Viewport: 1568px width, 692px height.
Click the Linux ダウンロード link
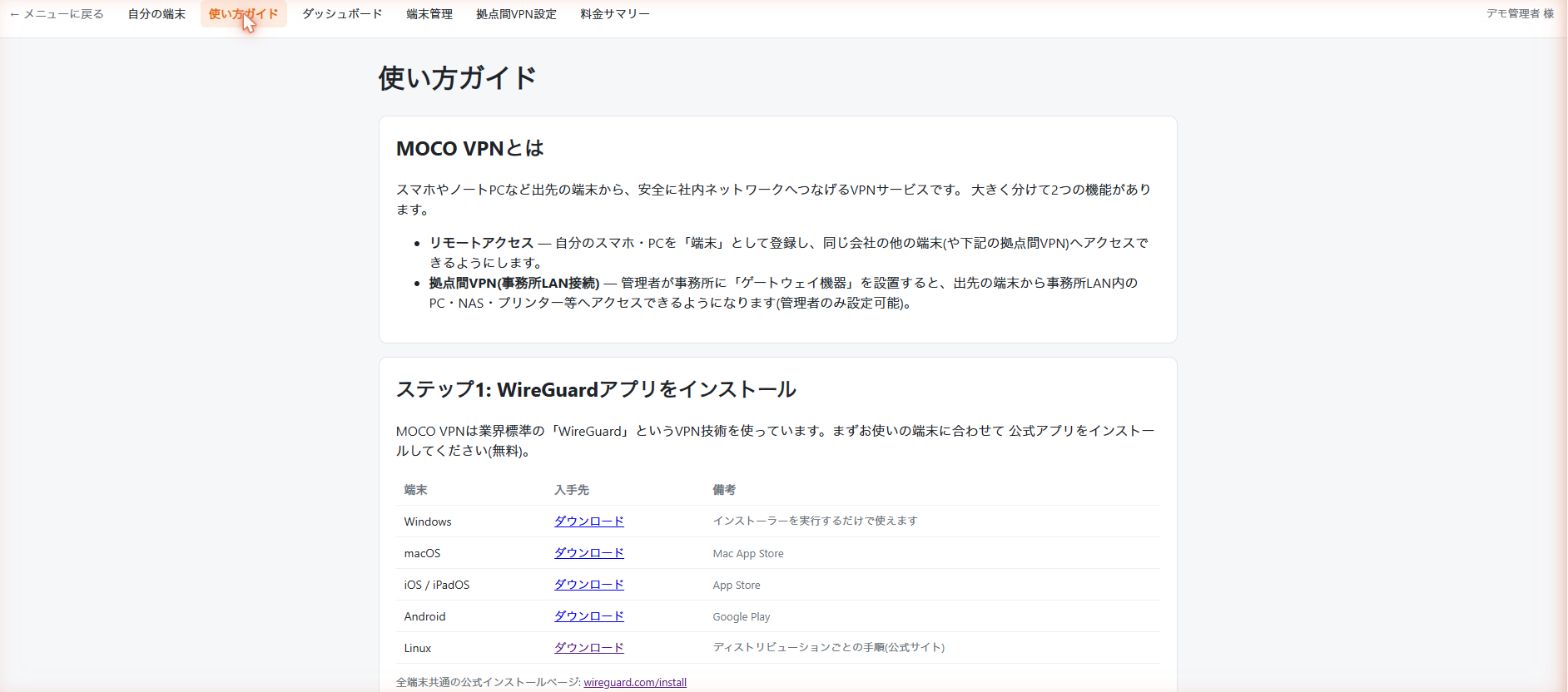click(x=589, y=648)
